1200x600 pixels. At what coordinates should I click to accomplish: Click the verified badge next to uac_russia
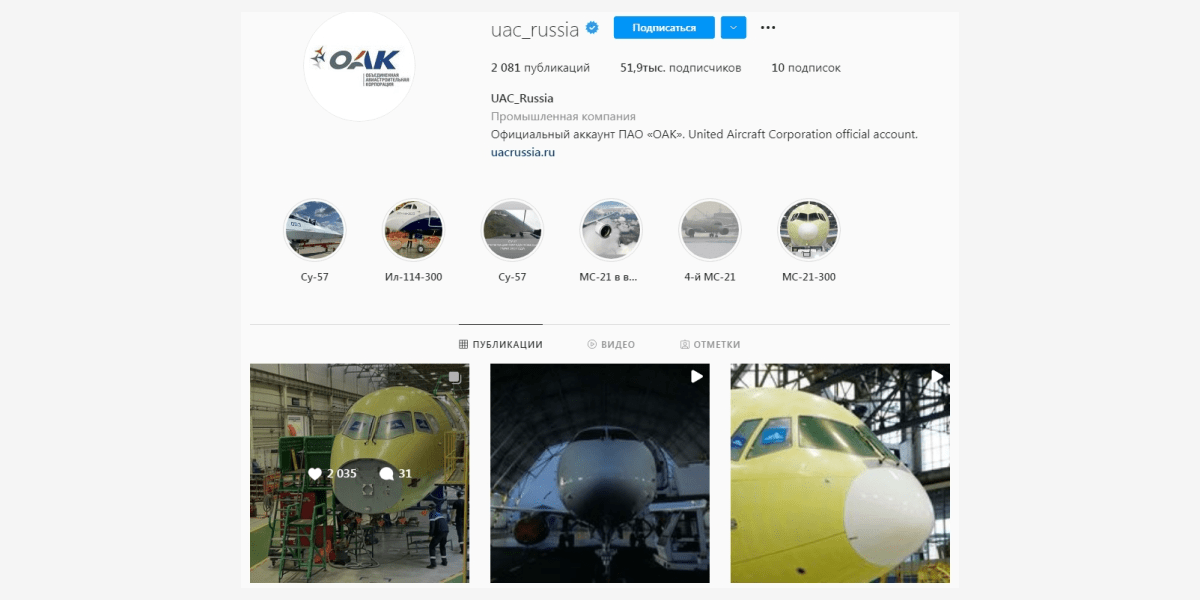(592, 28)
